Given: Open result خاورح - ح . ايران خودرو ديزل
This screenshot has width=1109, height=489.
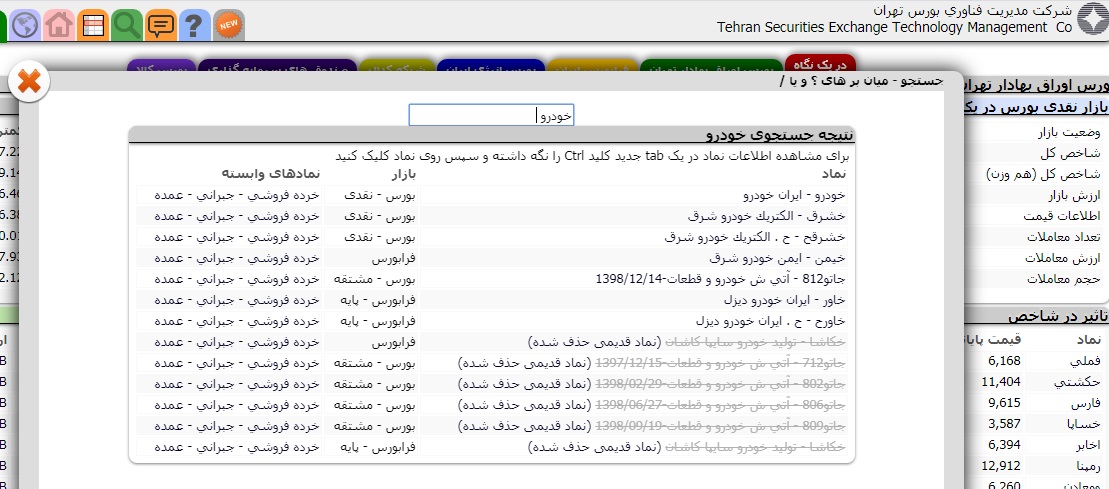Looking at the screenshot, I should coord(771,322).
